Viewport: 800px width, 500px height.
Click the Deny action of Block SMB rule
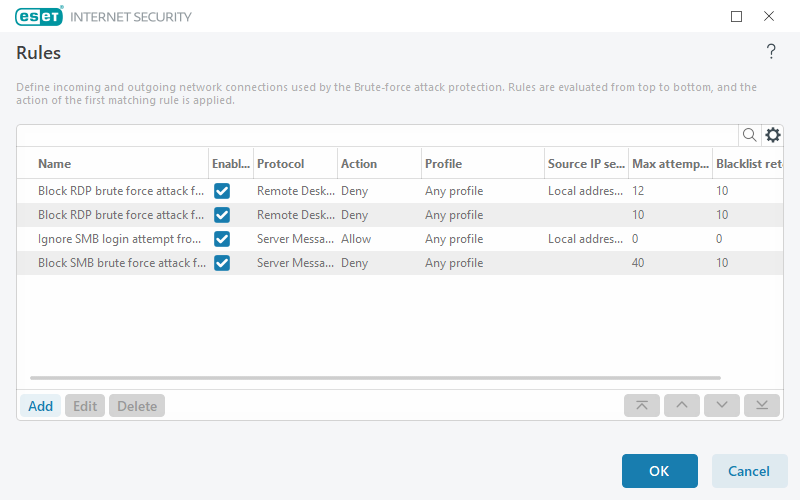pos(355,263)
